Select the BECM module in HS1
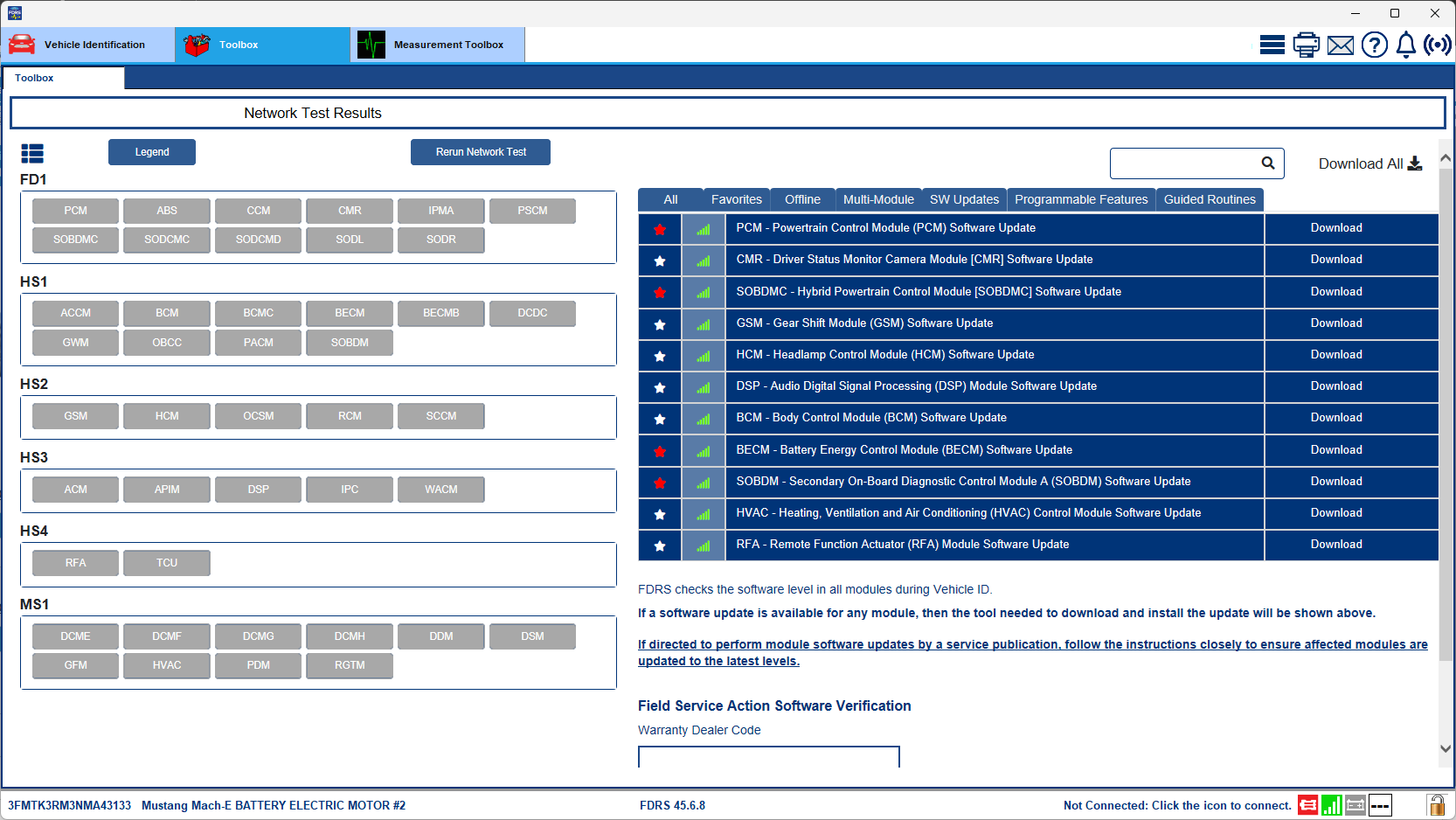1456x820 pixels. coord(350,313)
